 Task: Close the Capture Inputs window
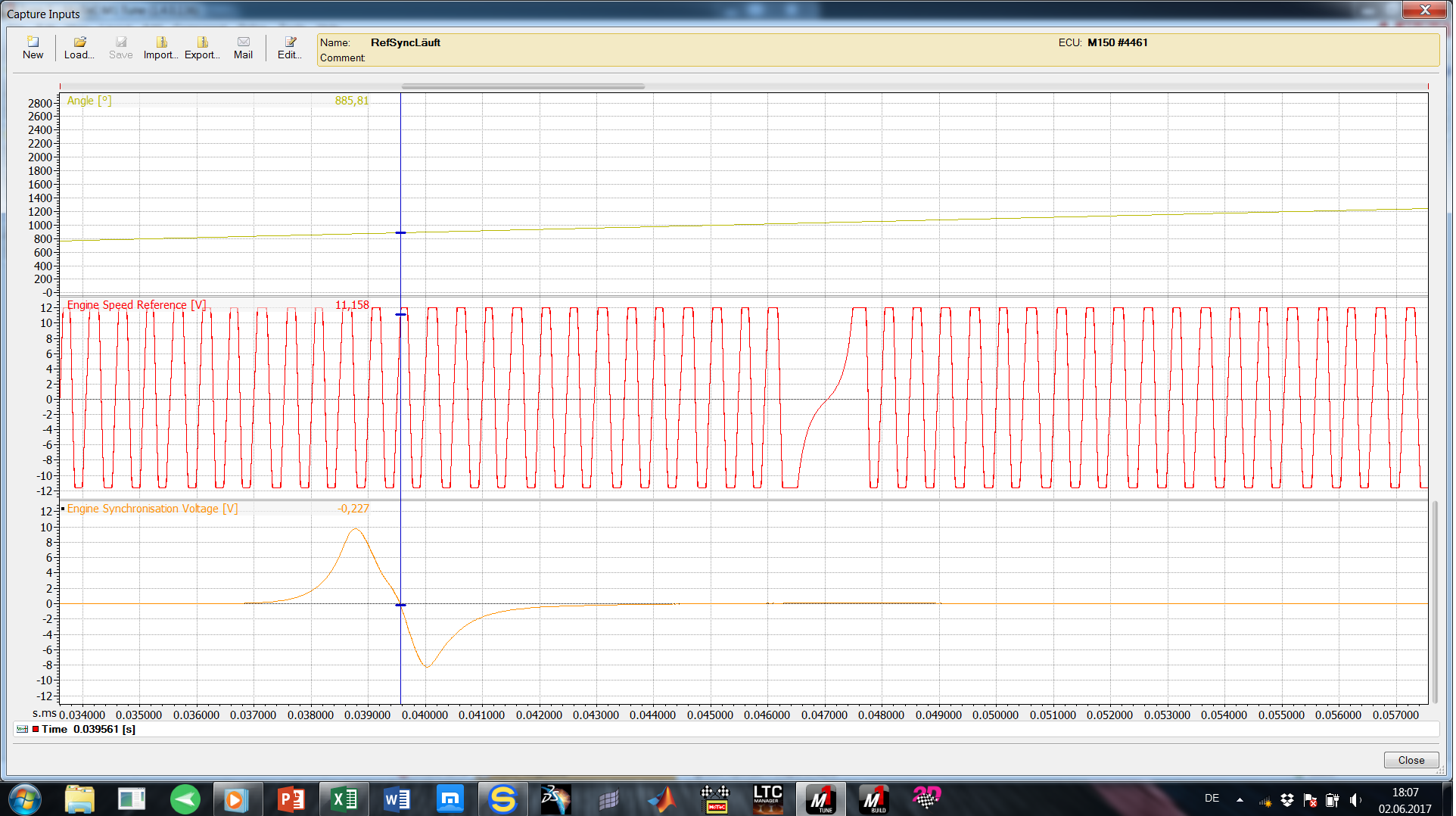[1426, 9]
